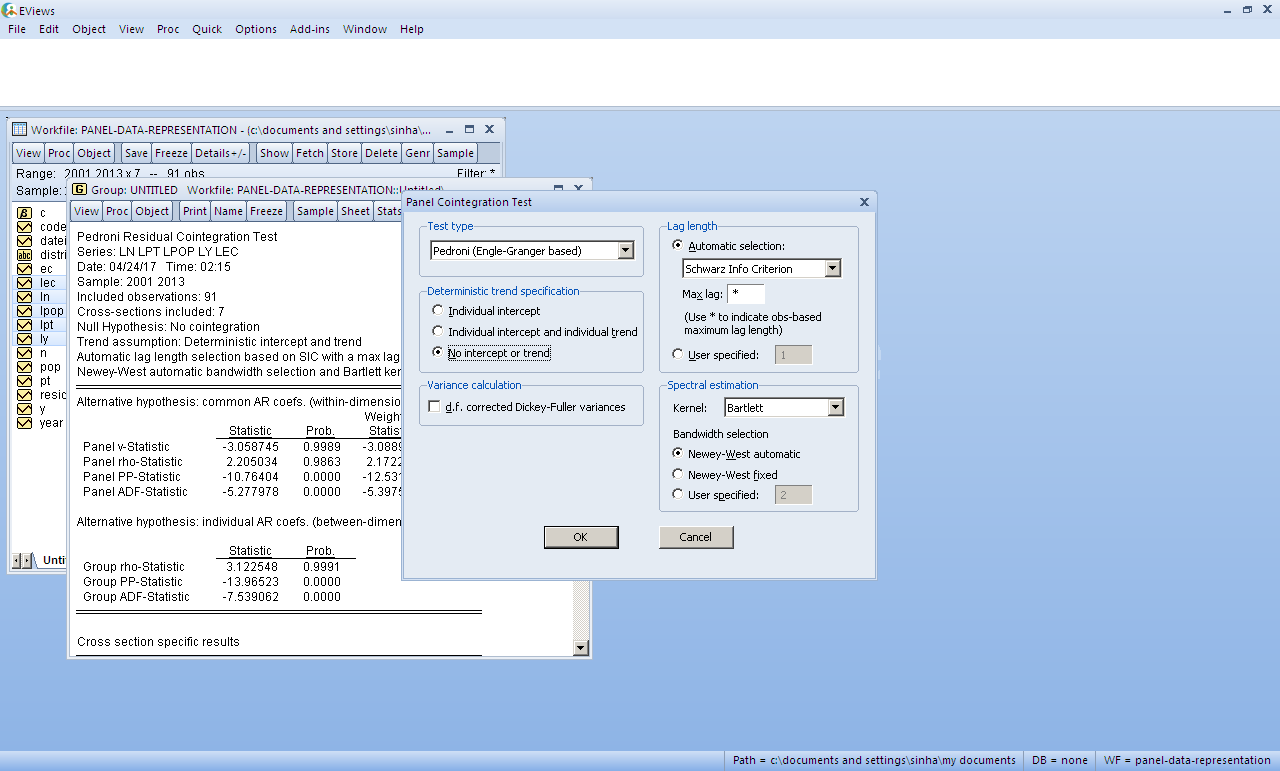
Task: Select the lpop series icon in workfile
Action: (25, 311)
